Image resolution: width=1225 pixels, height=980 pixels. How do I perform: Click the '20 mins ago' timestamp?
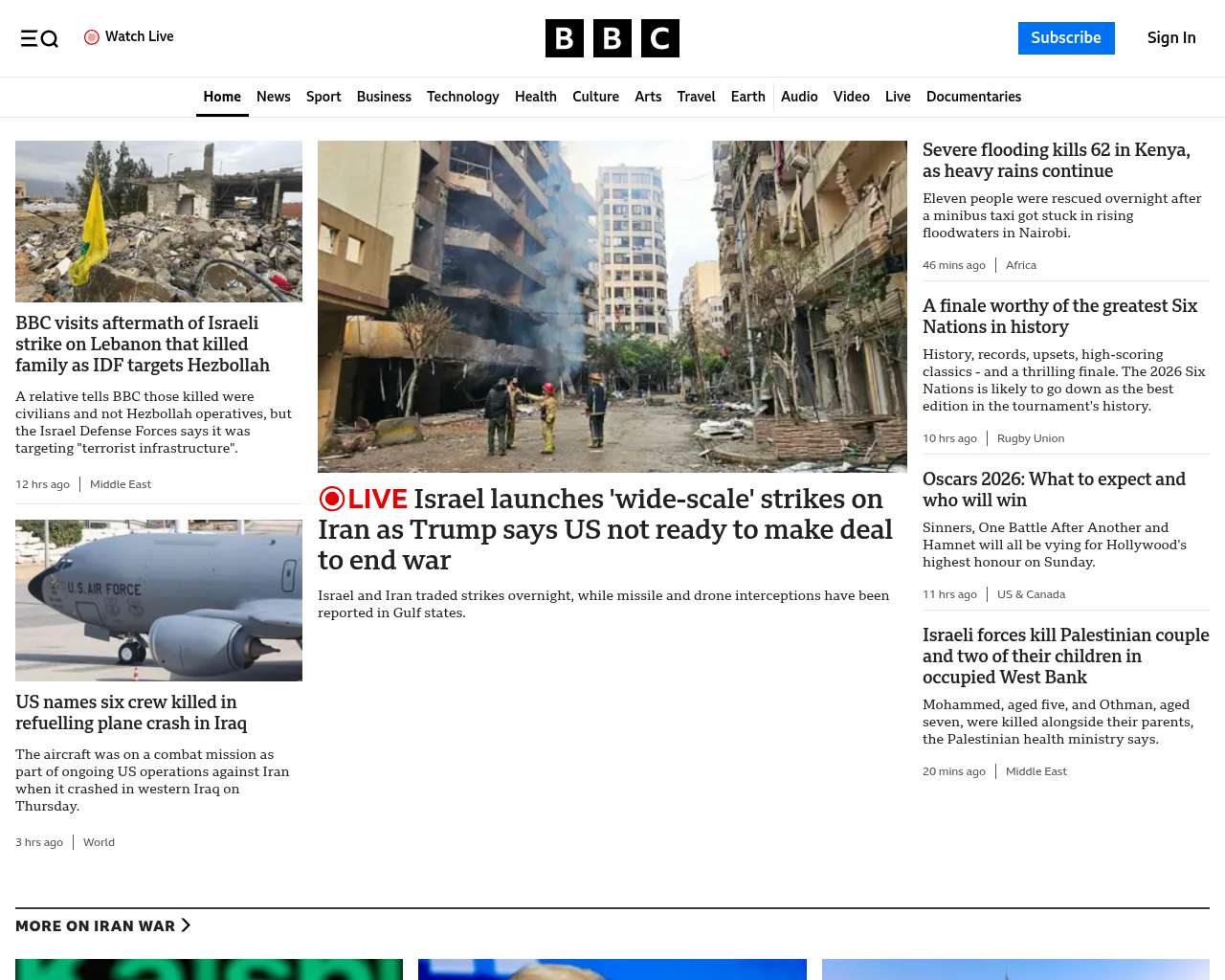(x=954, y=771)
